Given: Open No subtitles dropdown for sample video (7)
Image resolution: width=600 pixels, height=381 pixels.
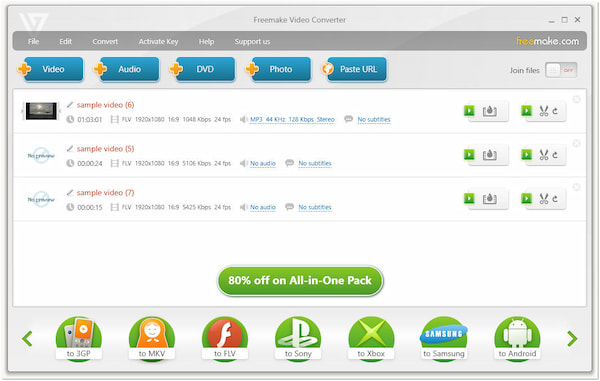Looking at the screenshot, I should click(315, 207).
